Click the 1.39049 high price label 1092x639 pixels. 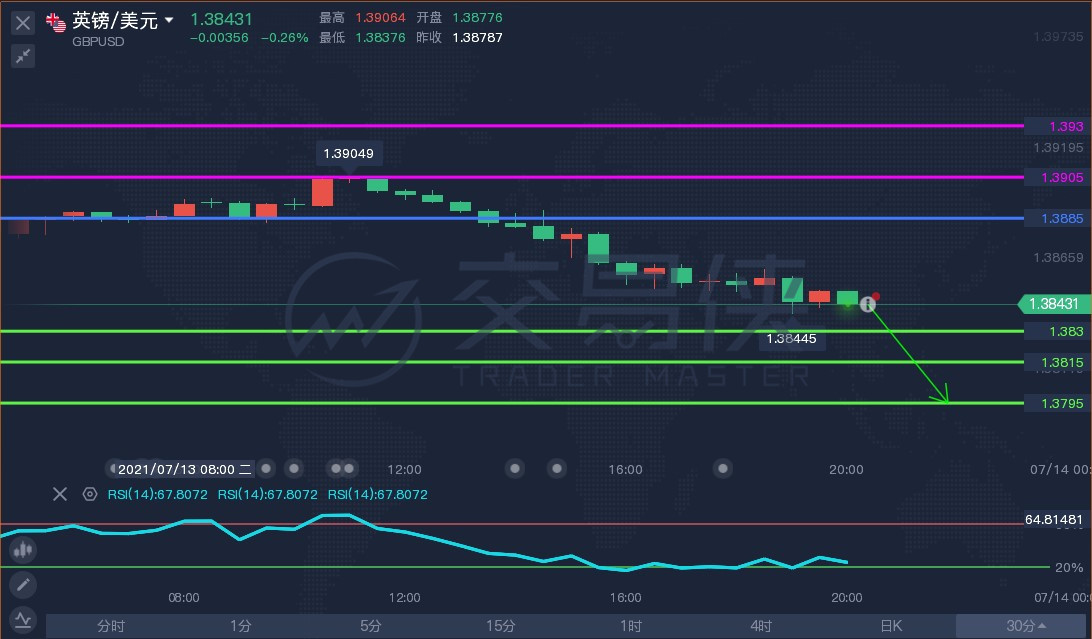[348, 153]
